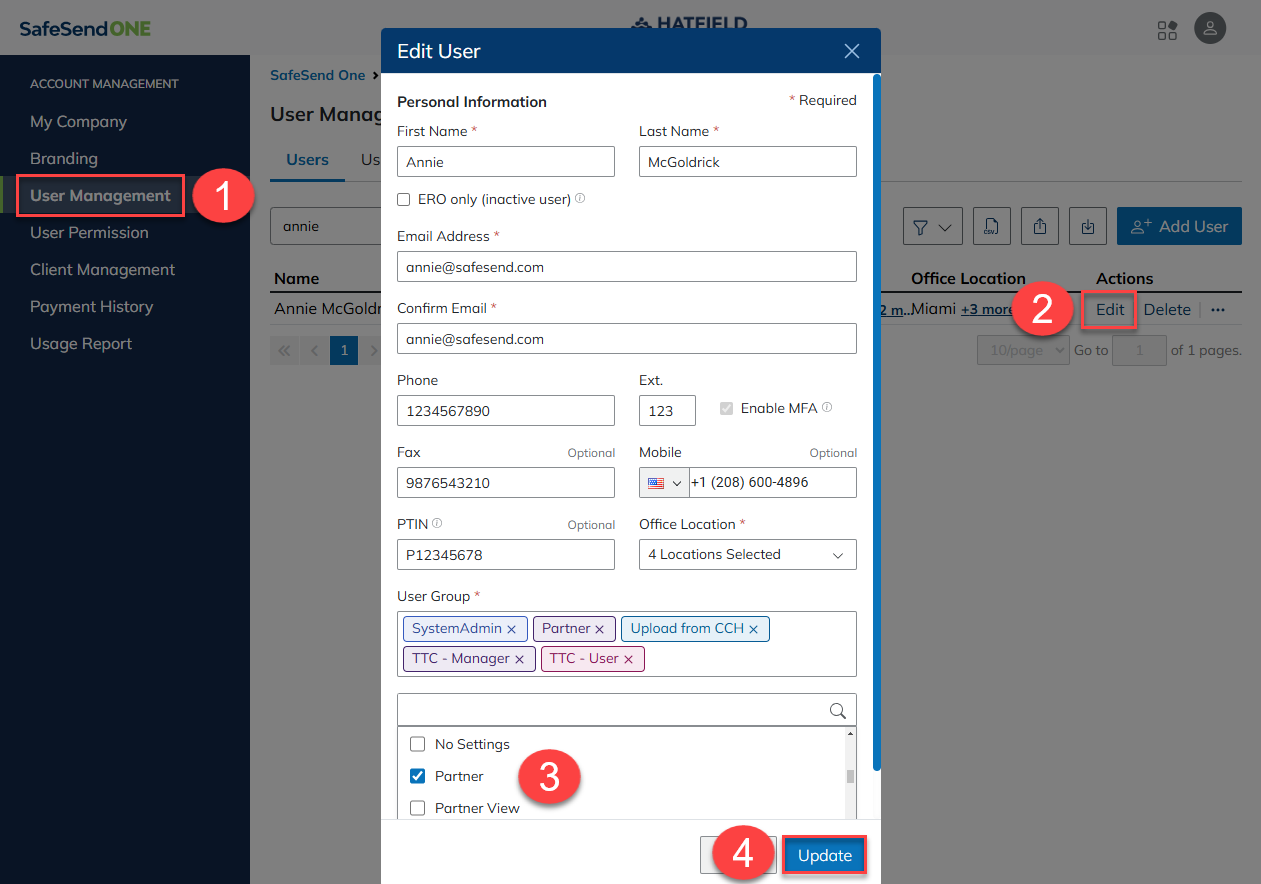
Task: Select the Users tab
Action: tap(307, 160)
